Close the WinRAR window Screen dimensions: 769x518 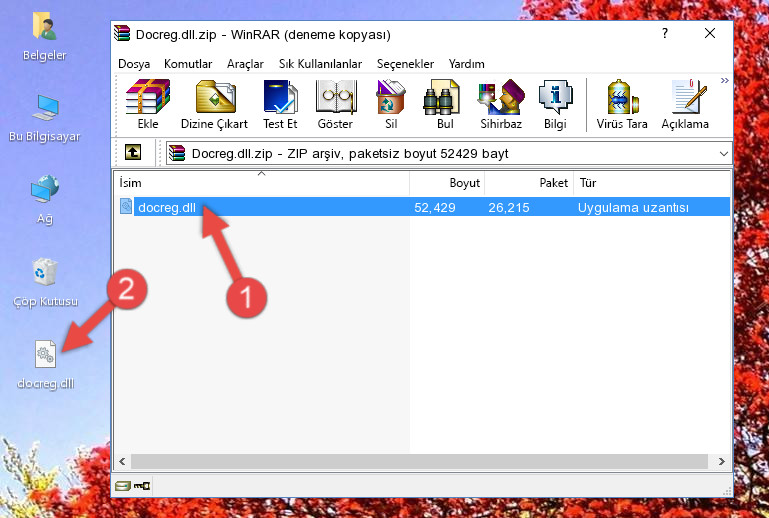[x=710, y=33]
